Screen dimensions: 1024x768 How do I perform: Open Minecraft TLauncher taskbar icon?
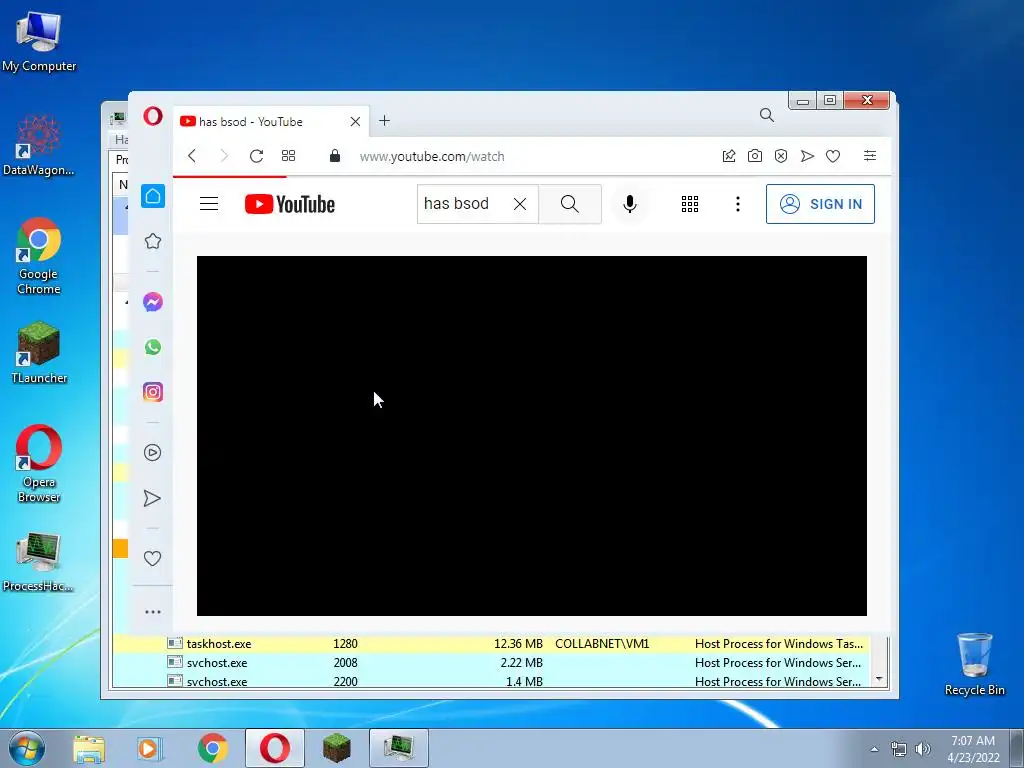point(336,748)
